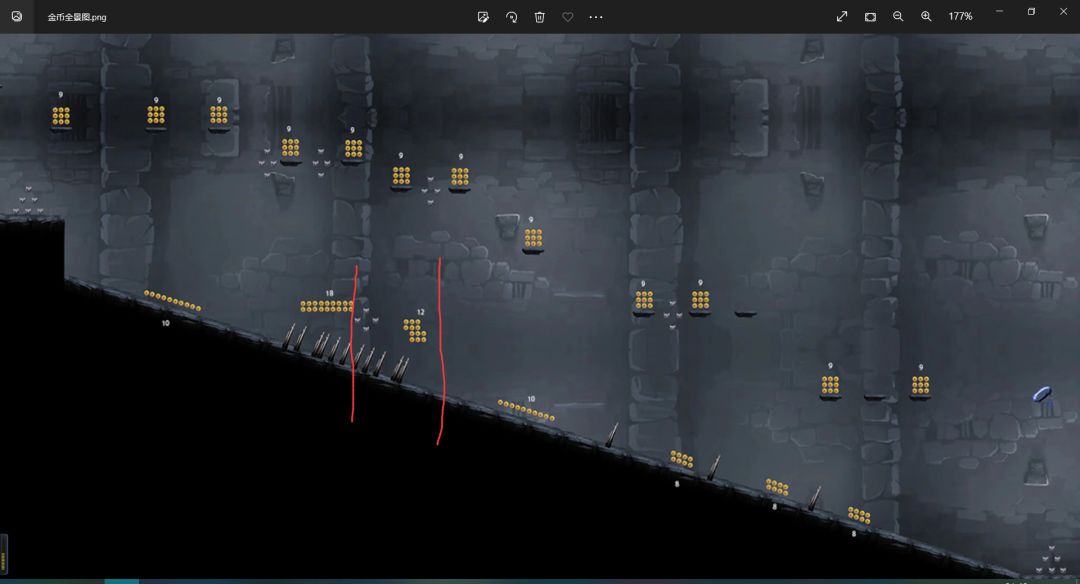This screenshot has height=584, width=1080.
Task: Rotate the image with the rotate icon
Action: [x=512, y=17]
